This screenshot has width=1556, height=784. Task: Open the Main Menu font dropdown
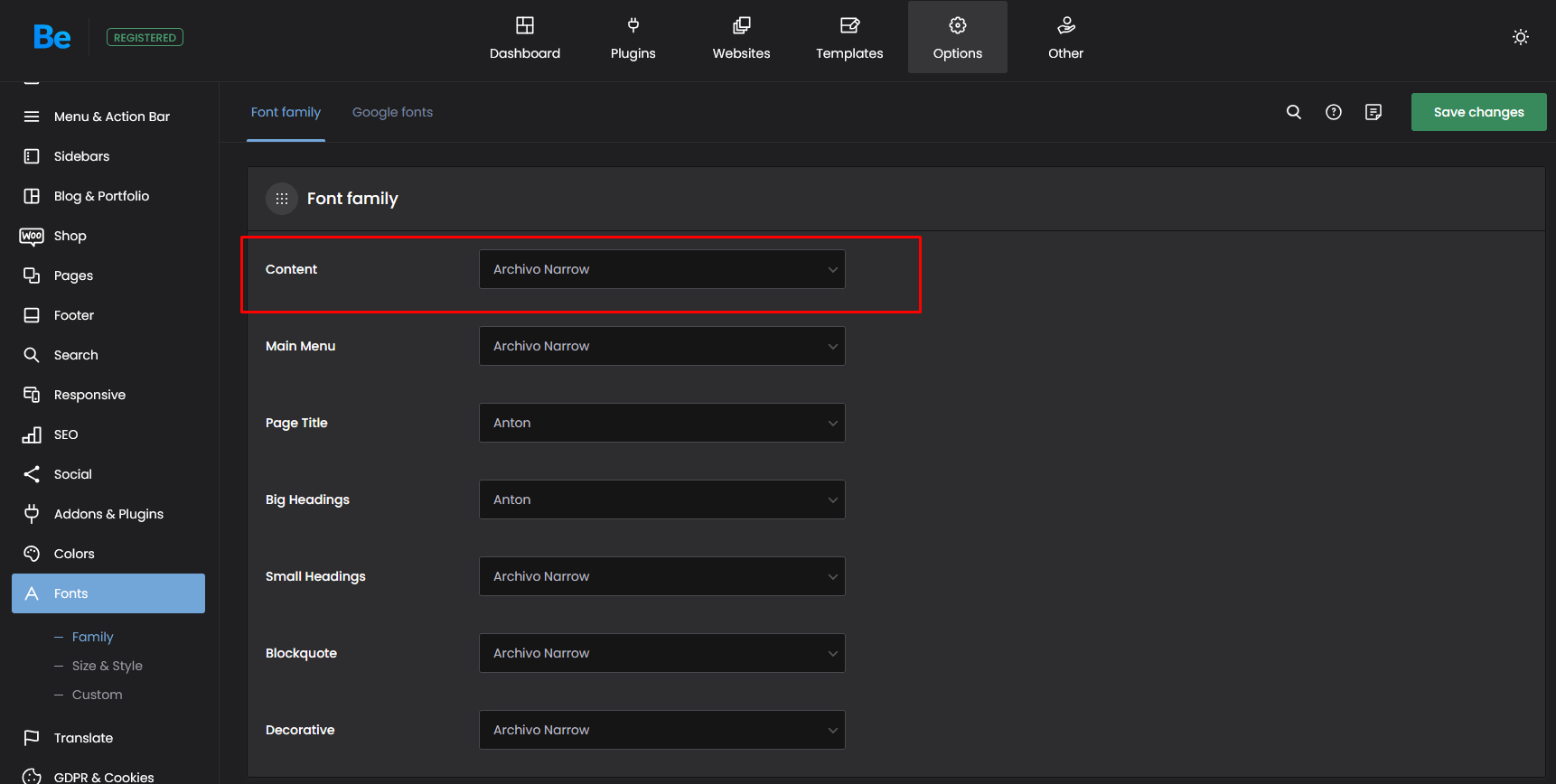coord(662,346)
